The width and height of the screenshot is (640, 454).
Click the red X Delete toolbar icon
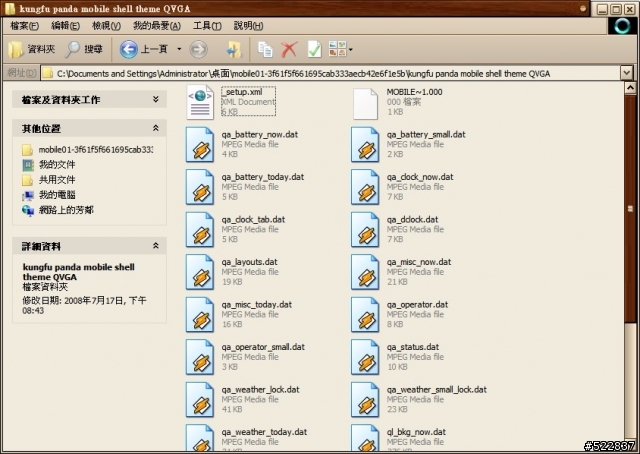[x=289, y=48]
